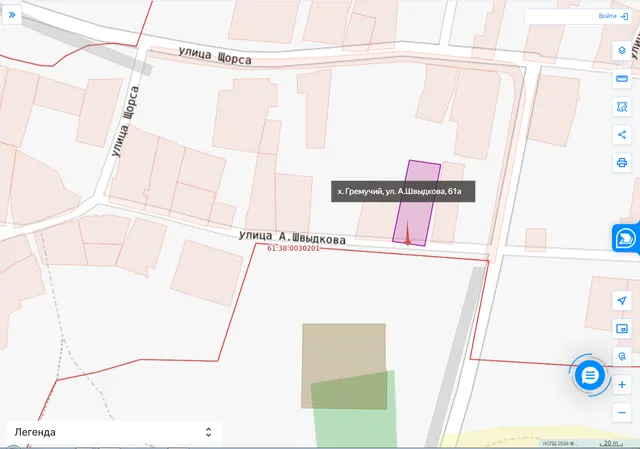Go to my location with the arrow icon
The height and width of the screenshot is (449, 640).
622,301
